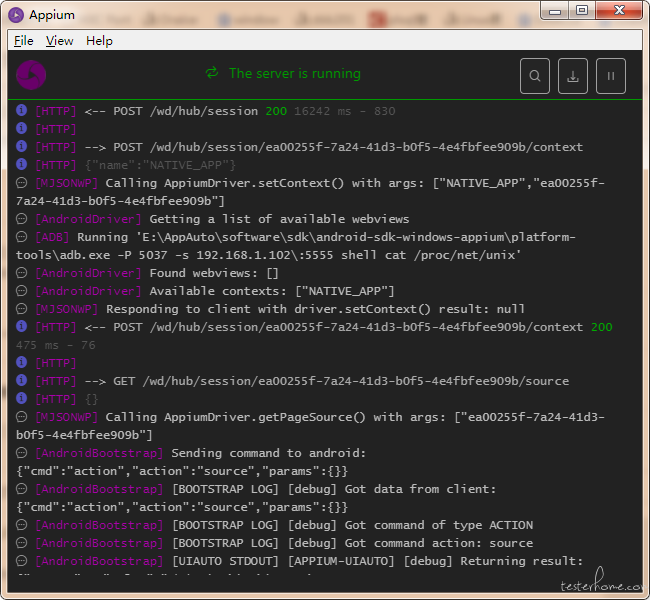Open the View menu

click(59, 41)
